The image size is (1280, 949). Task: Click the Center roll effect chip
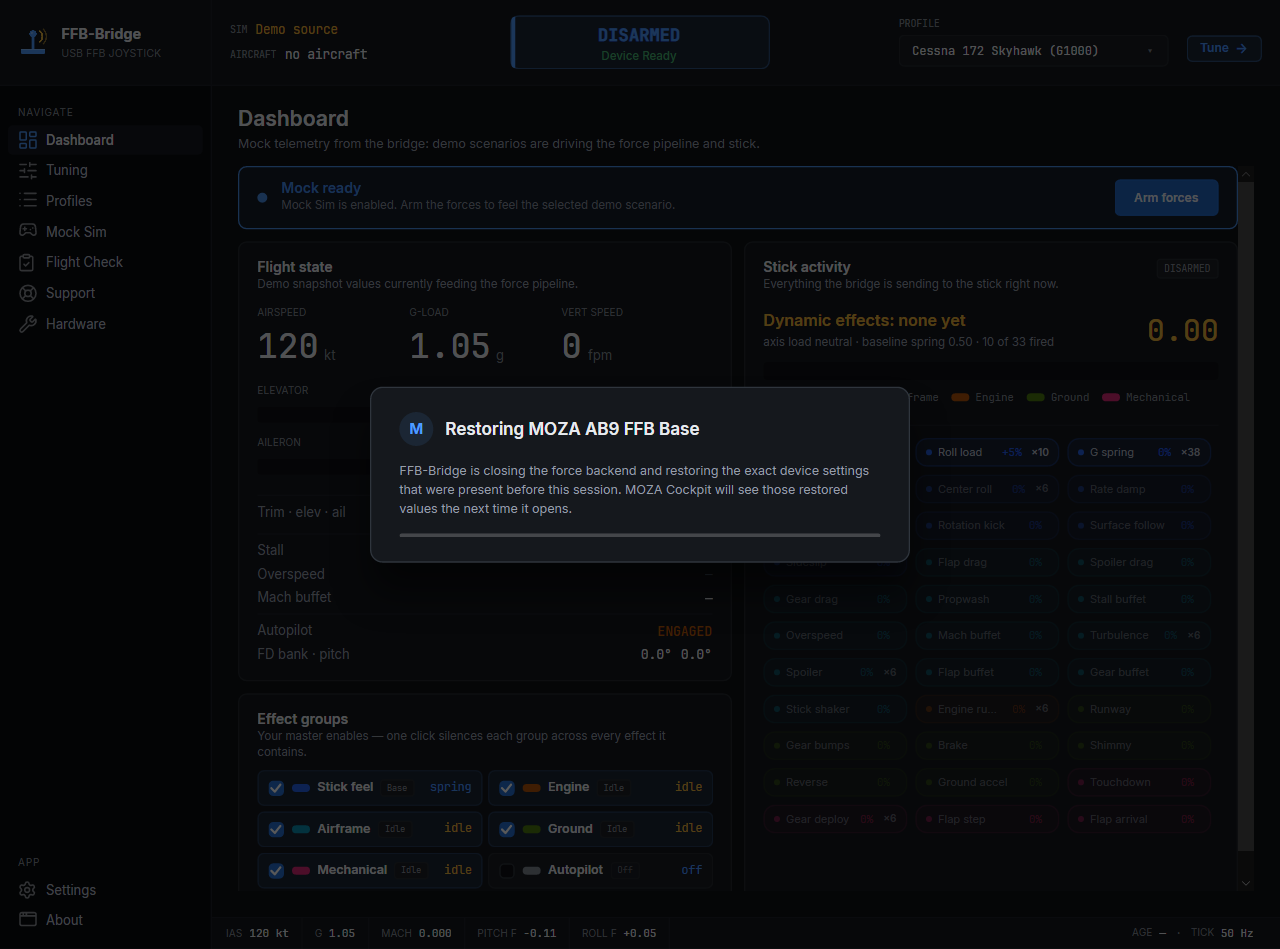[x=987, y=489]
